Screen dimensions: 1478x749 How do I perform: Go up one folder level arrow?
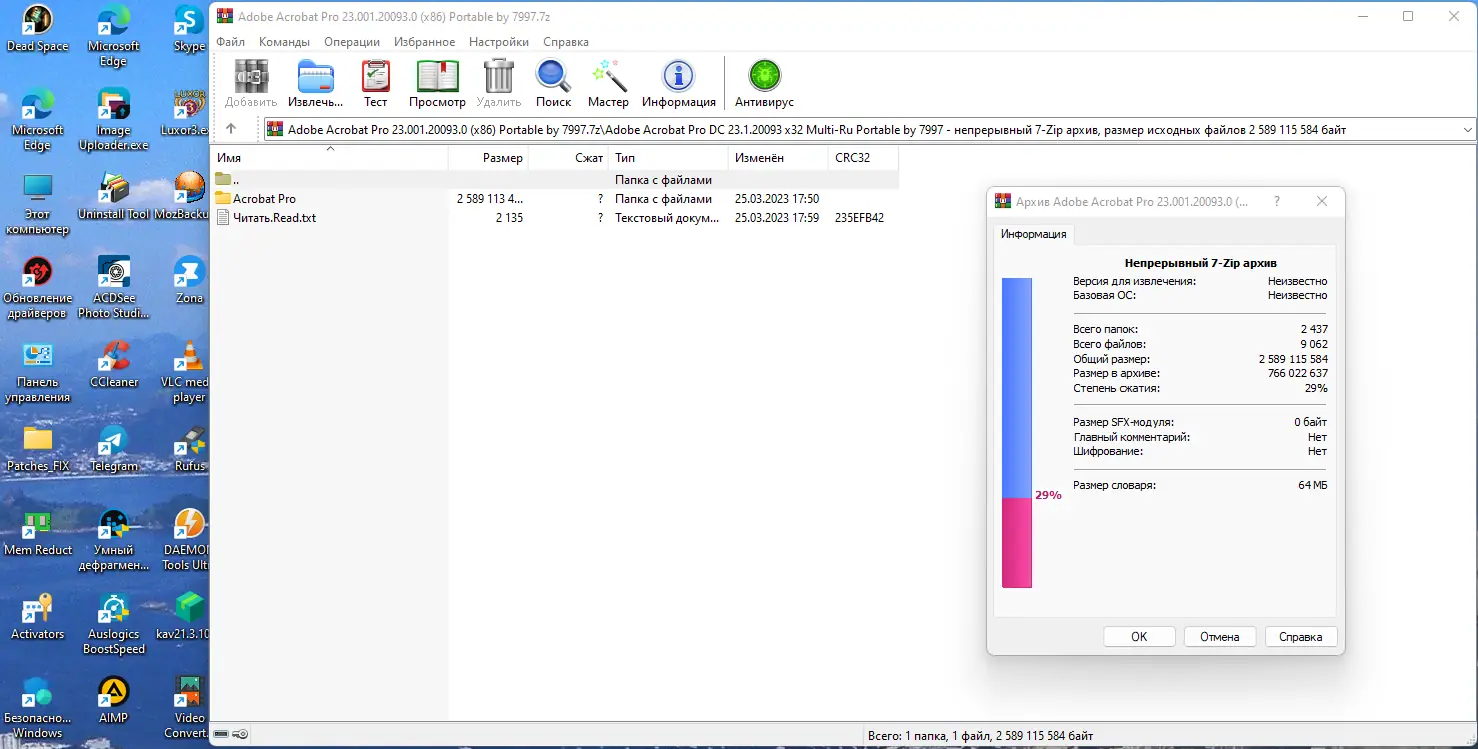point(231,129)
